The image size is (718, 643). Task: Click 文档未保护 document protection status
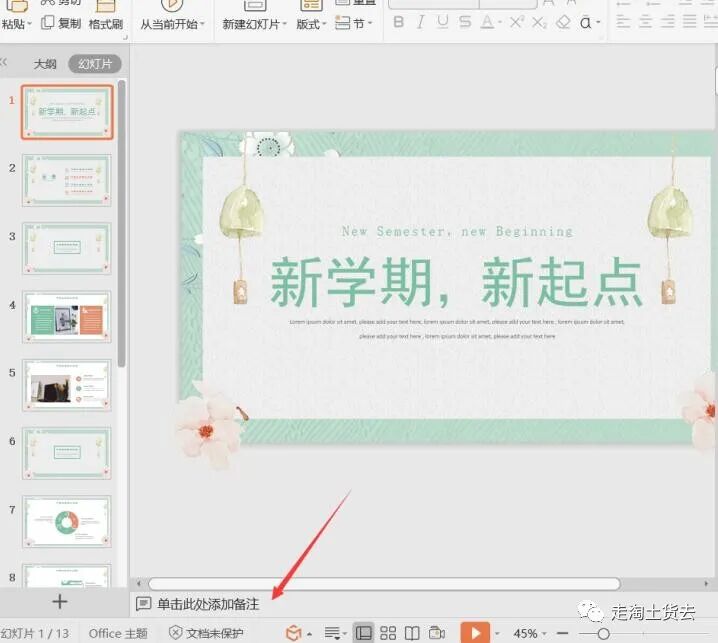206,633
